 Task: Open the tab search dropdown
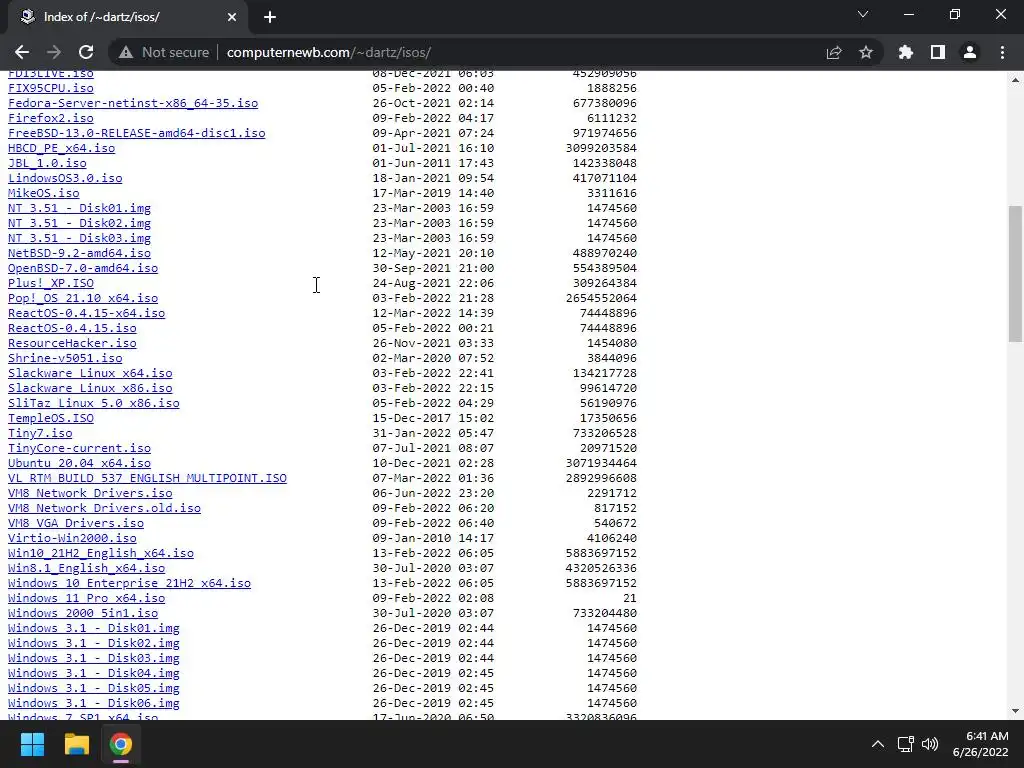(863, 14)
